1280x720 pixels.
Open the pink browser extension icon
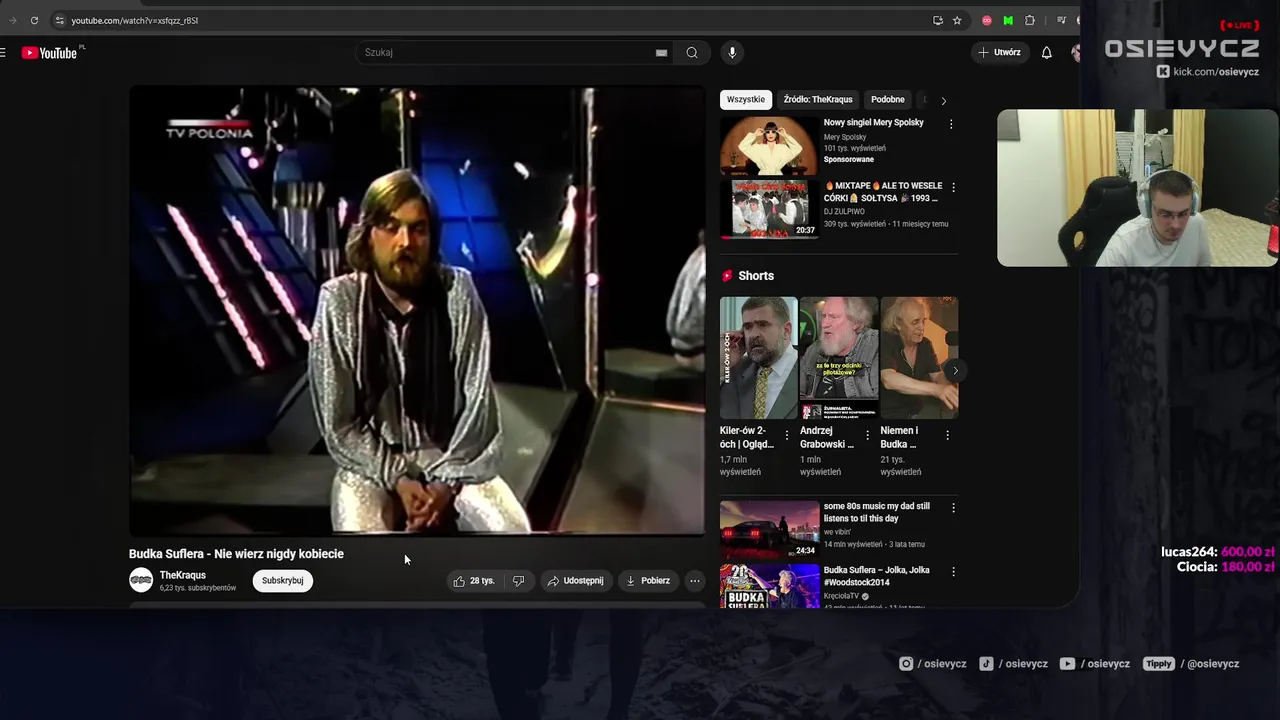[987, 20]
